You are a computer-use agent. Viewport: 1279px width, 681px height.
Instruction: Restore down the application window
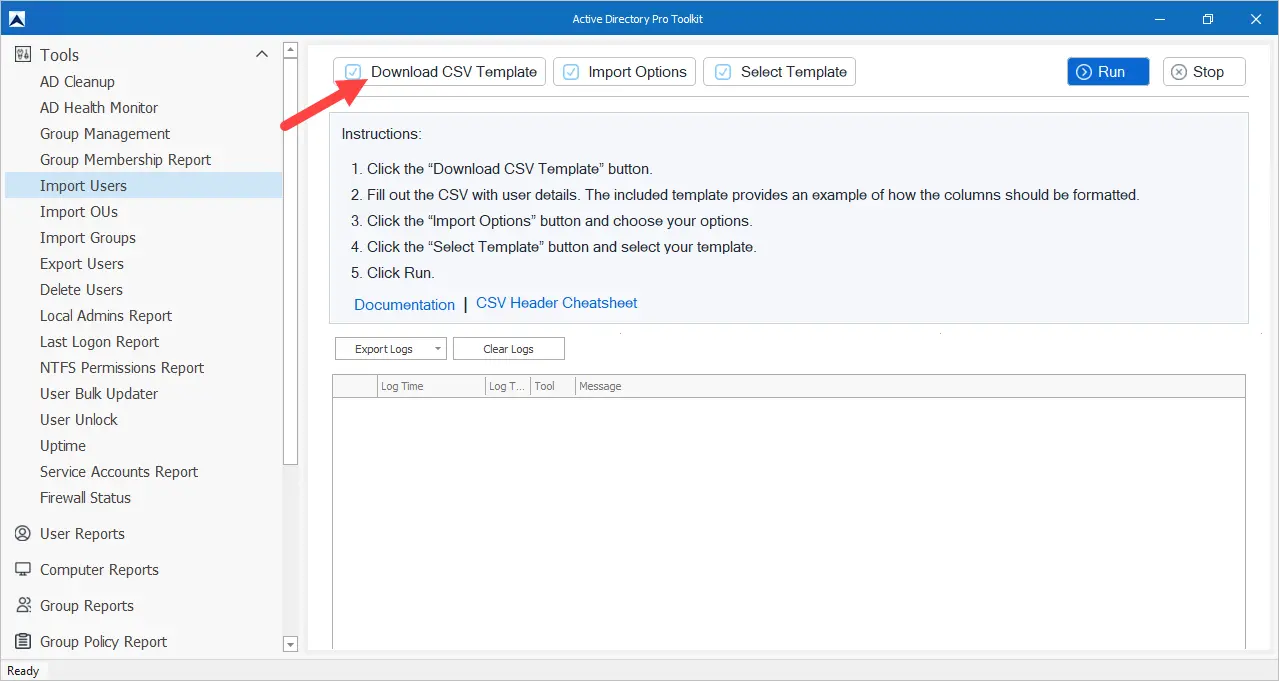click(1208, 18)
